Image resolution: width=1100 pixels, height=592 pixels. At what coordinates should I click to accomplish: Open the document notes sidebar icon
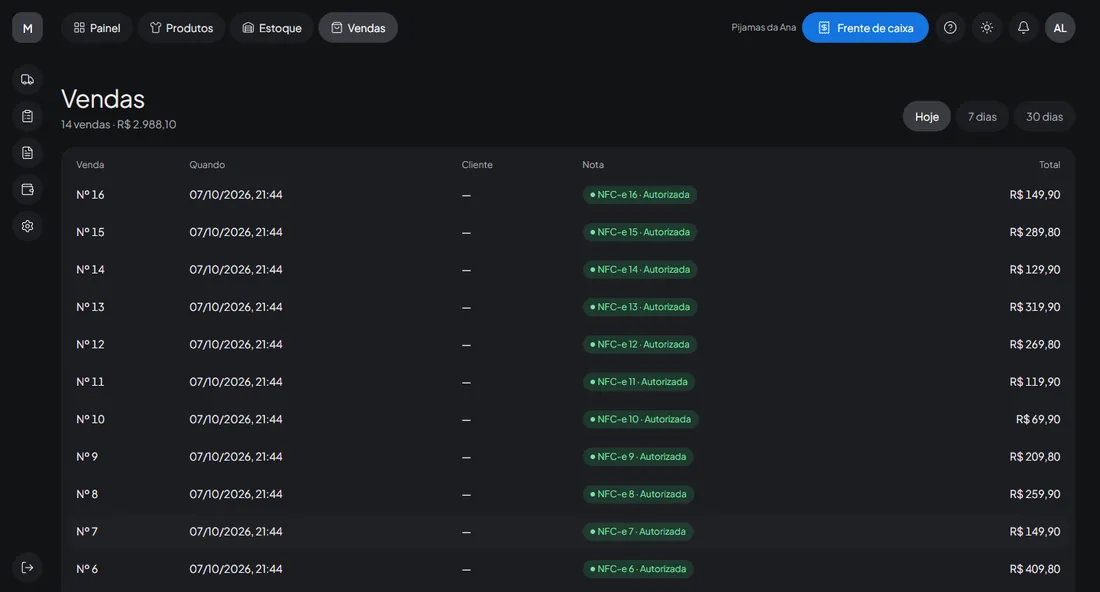27,153
